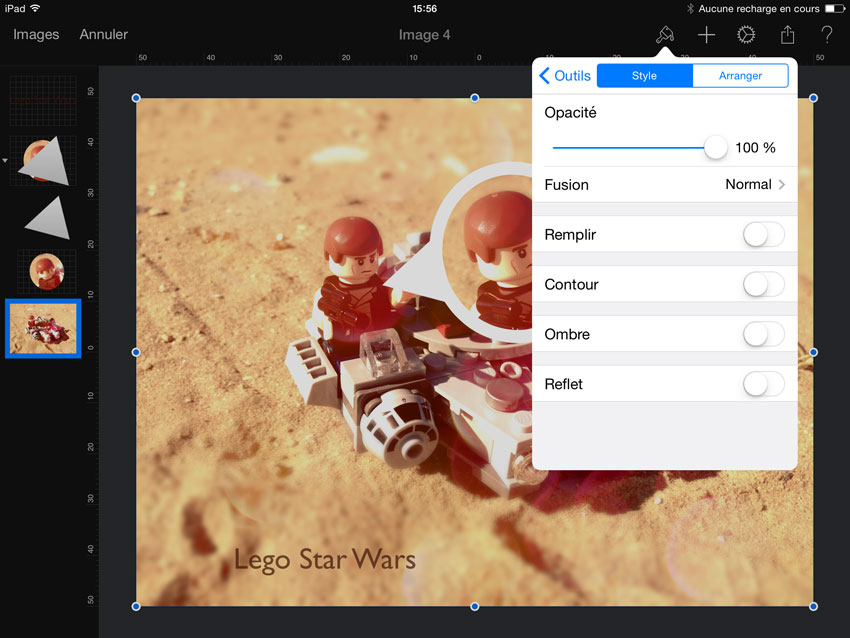
Task: Grab the top-left selection handle
Action: 136,98
